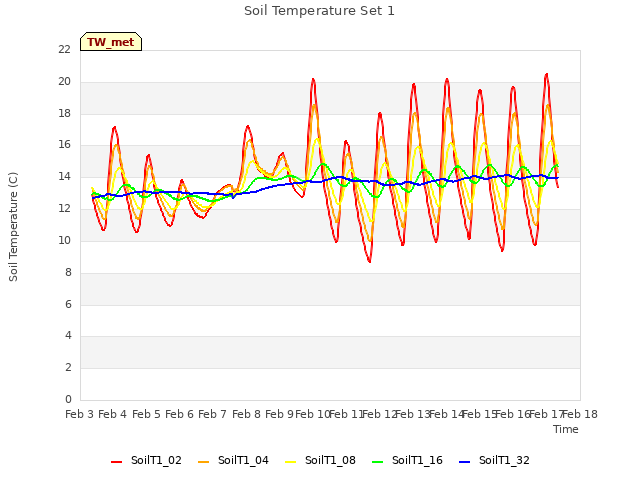Click the TW_met annotation box
This screenshot has width=640, height=480.
tap(111, 42)
